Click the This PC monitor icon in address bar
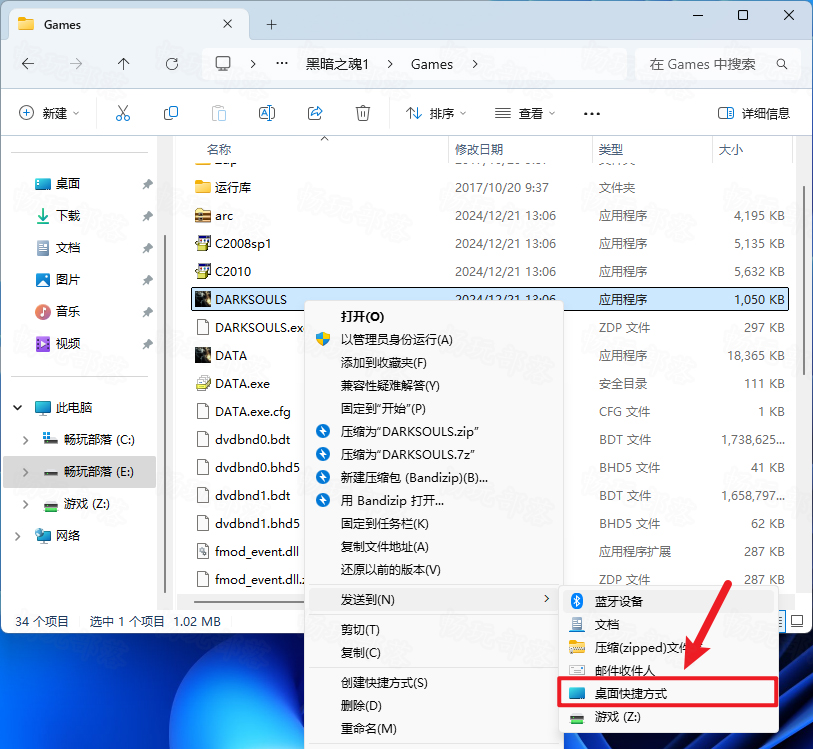The image size is (813, 749). [223, 64]
